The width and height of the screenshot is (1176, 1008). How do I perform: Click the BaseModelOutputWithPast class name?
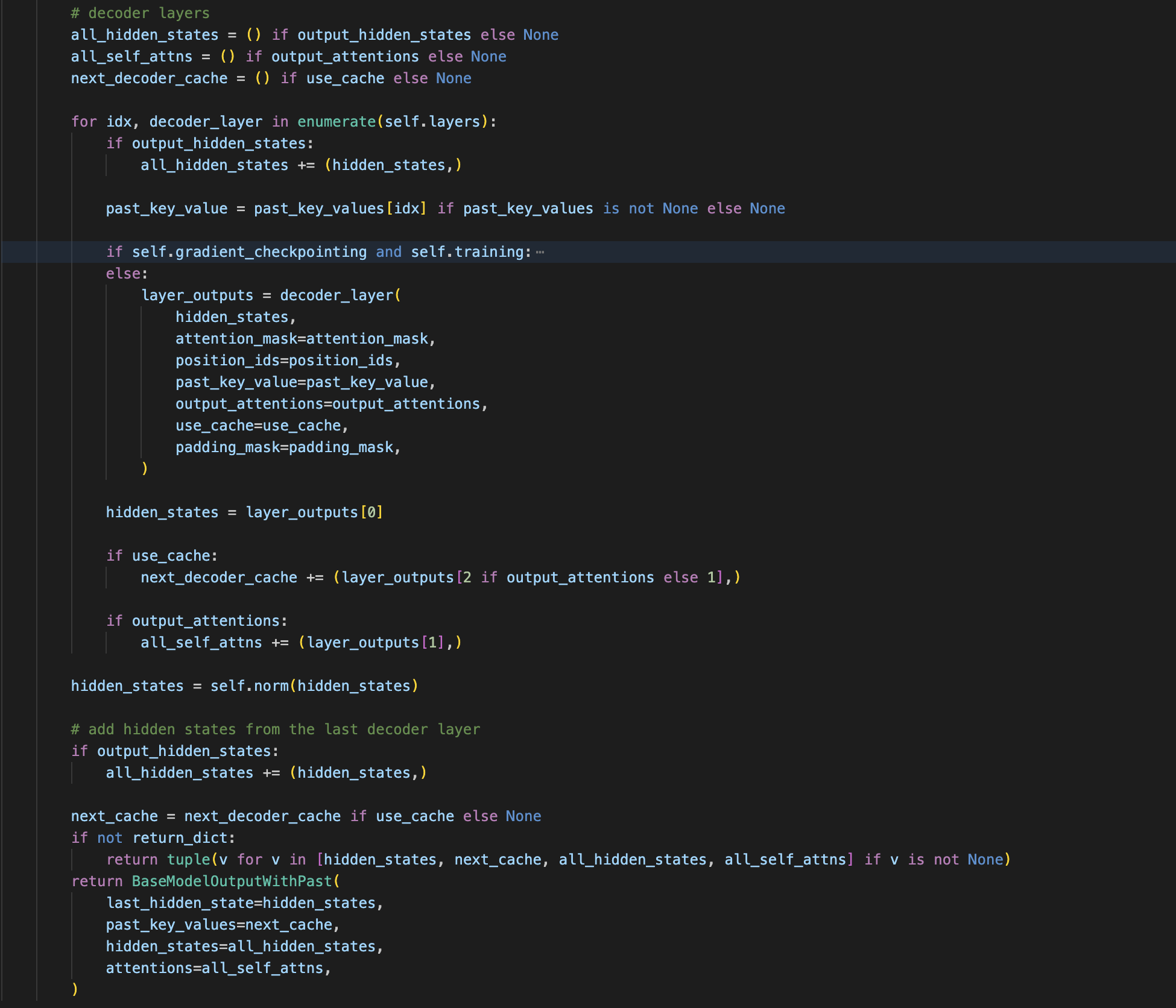coord(232,881)
